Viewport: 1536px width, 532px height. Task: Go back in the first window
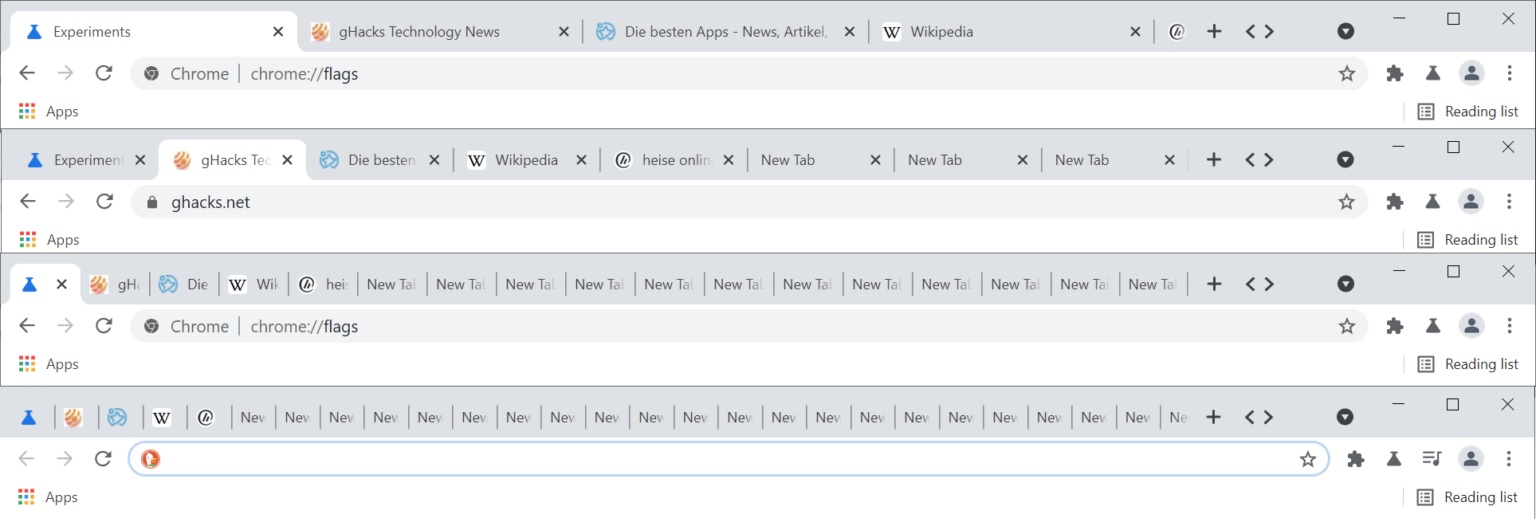pyautogui.click(x=27, y=73)
